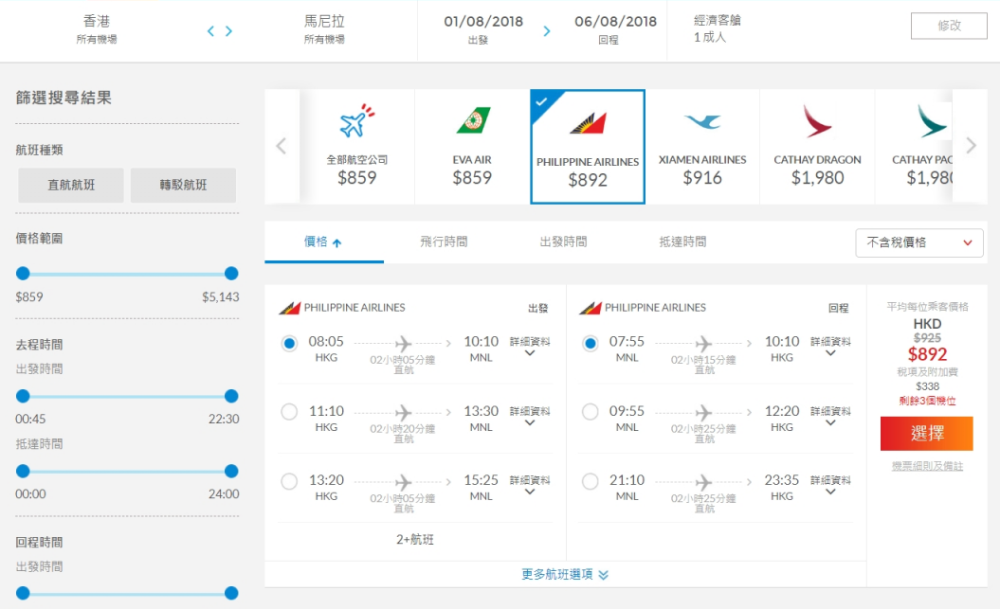Image resolution: width=1000 pixels, height=609 pixels.
Task: Select the 08:05 HKG outbound flight
Action: (289, 343)
